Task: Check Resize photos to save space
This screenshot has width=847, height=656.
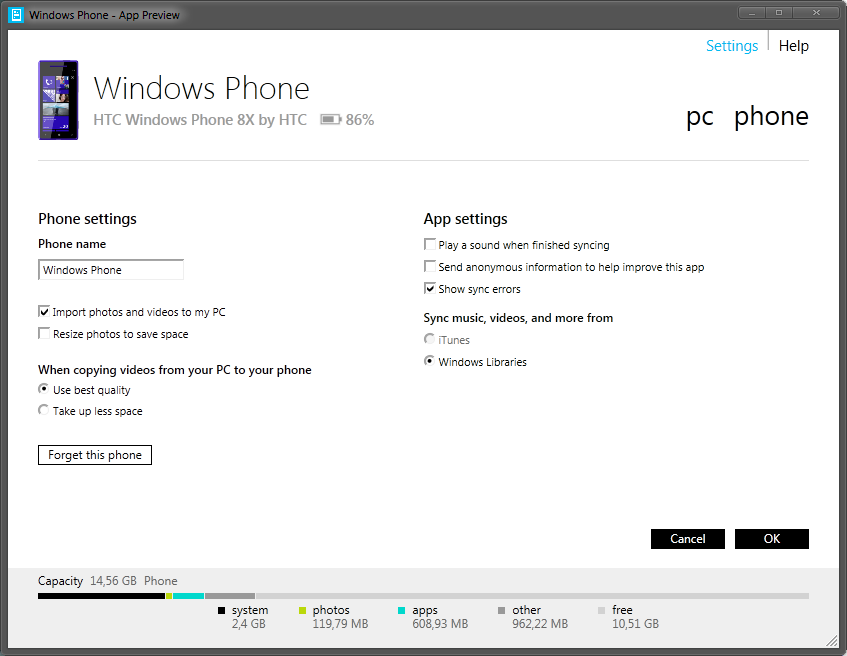Action: (44, 334)
